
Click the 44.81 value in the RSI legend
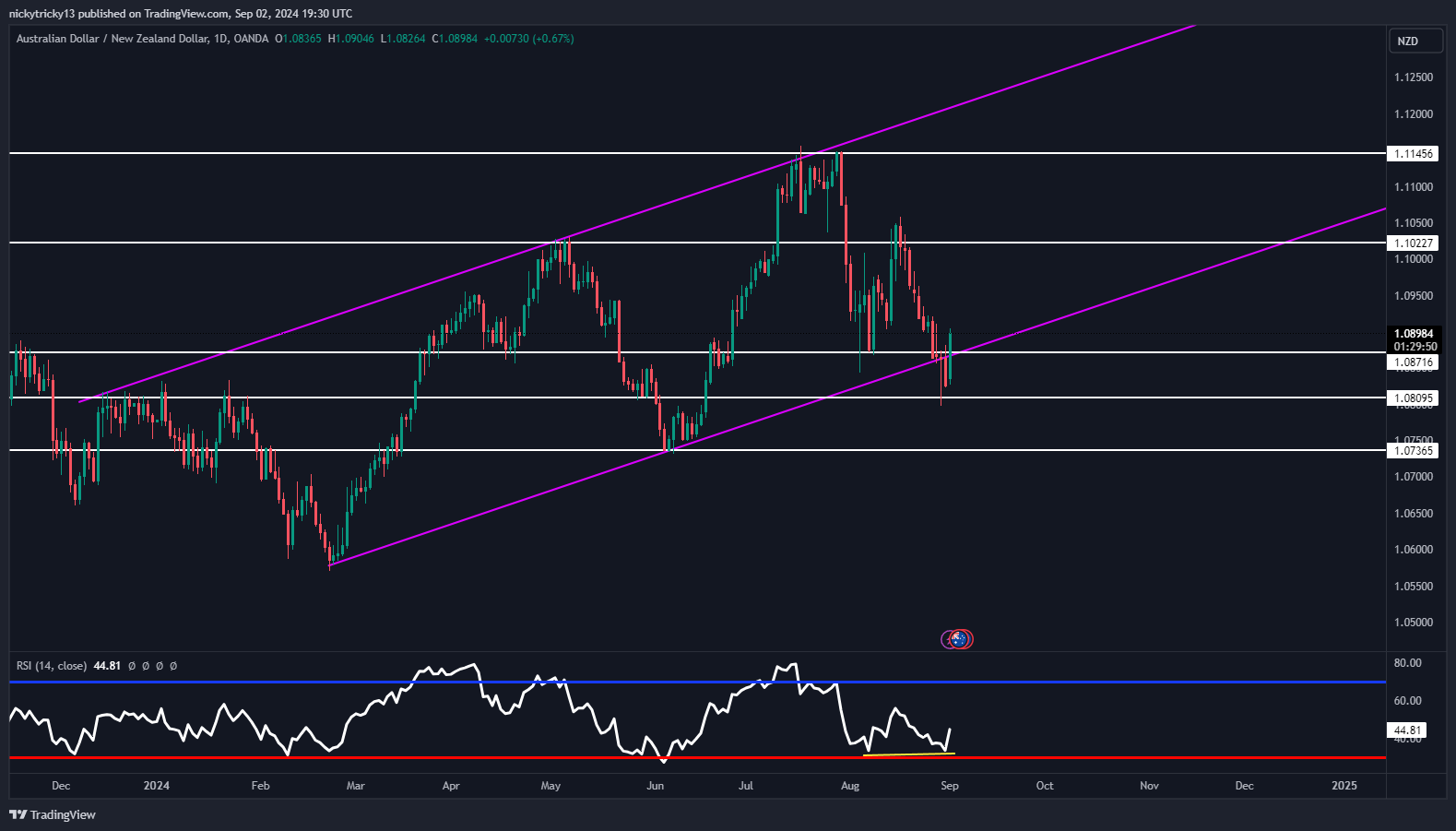[107, 665]
